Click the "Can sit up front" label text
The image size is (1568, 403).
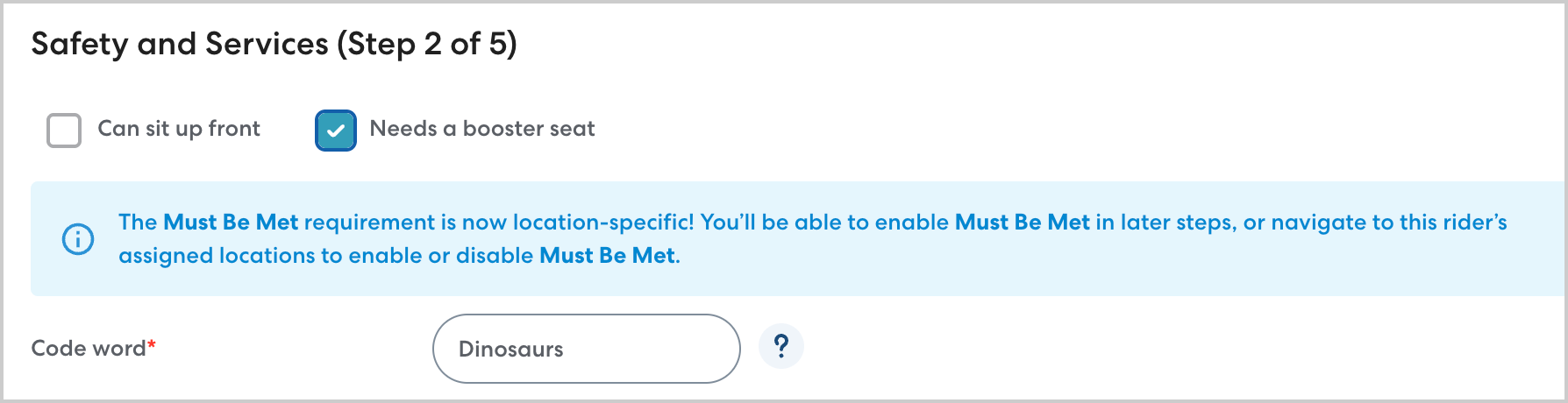tap(179, 129)
